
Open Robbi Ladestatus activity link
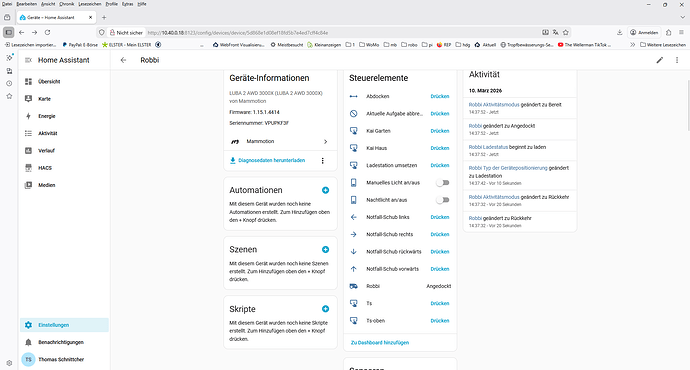pos(488,147)
